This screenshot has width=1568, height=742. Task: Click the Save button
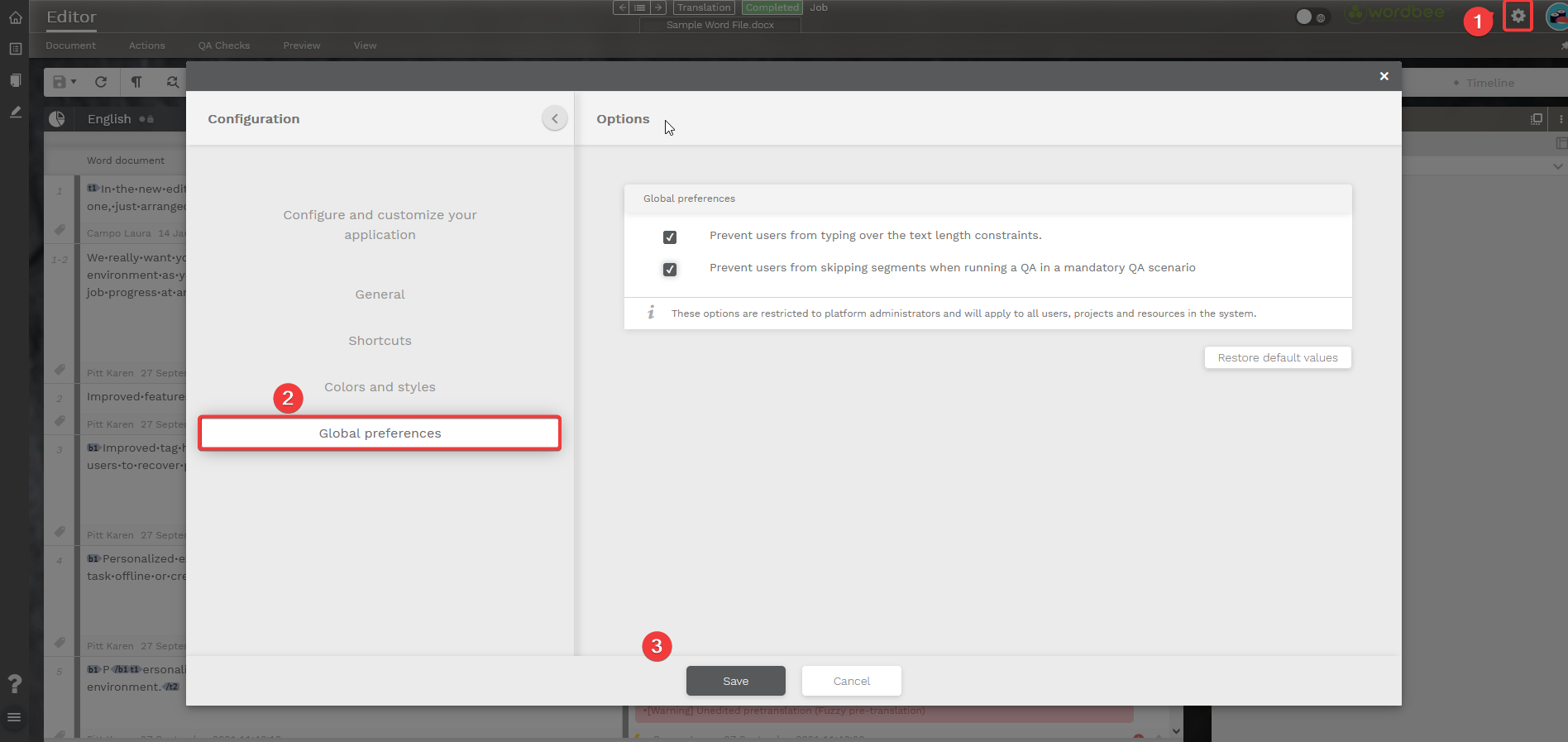[x=735, y=681]
